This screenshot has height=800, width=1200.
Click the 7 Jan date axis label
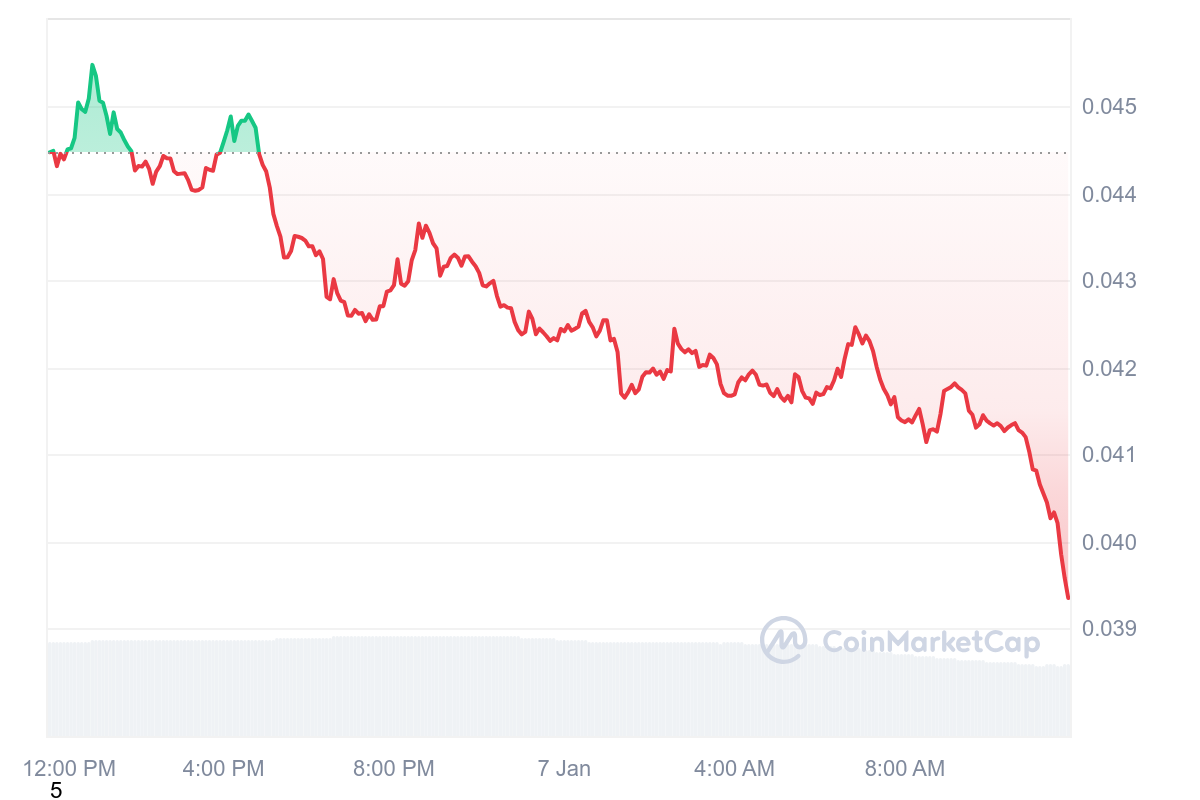click(564, 768)
